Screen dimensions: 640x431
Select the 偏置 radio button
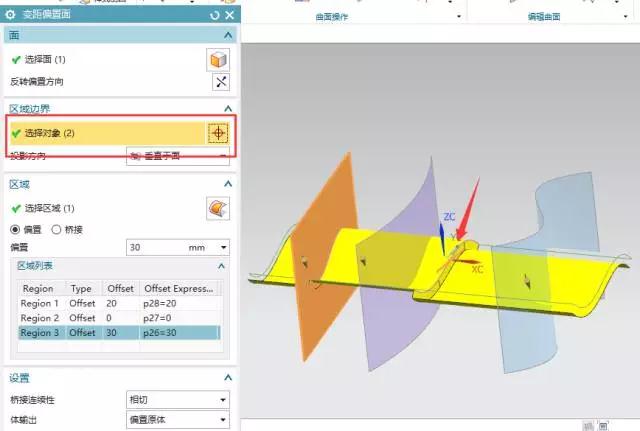[x=16, y=229]
